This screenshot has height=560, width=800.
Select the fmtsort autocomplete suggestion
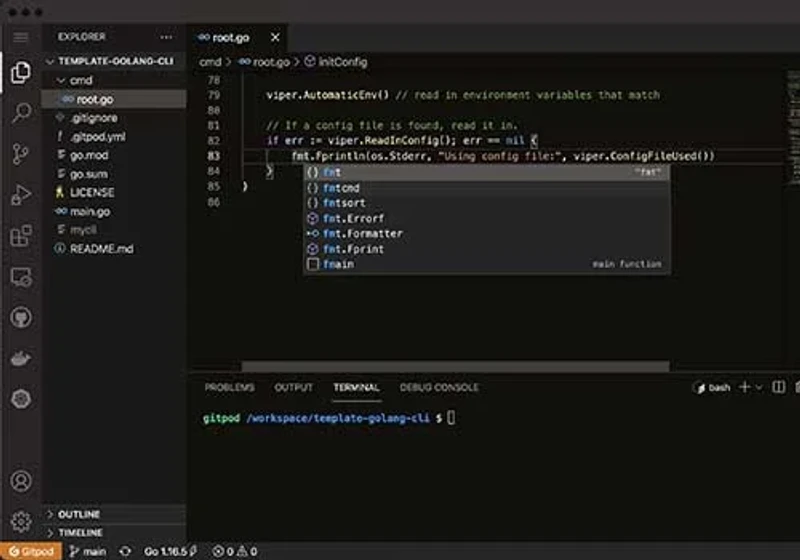(x=487, y=203)
